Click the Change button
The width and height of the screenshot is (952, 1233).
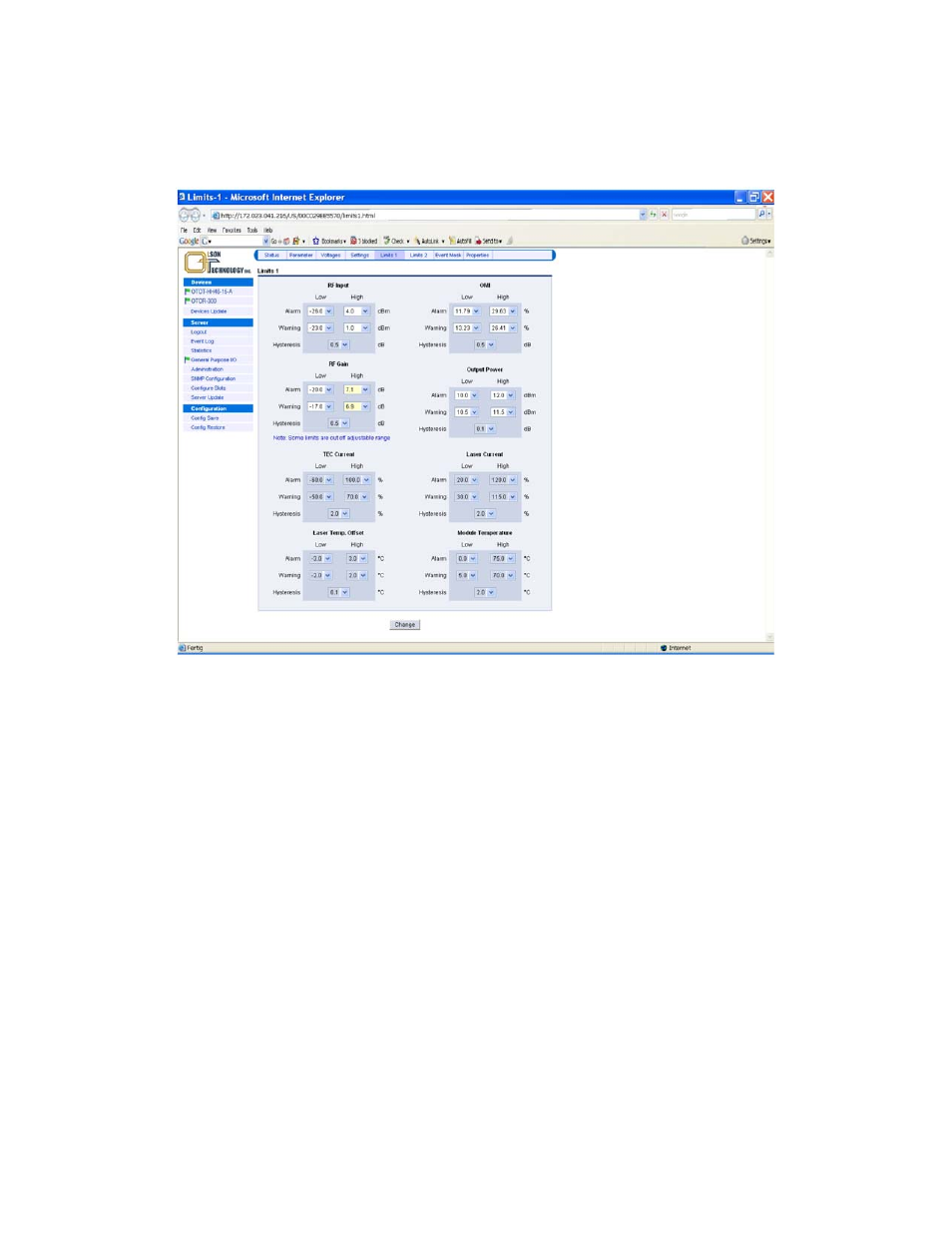404,625
